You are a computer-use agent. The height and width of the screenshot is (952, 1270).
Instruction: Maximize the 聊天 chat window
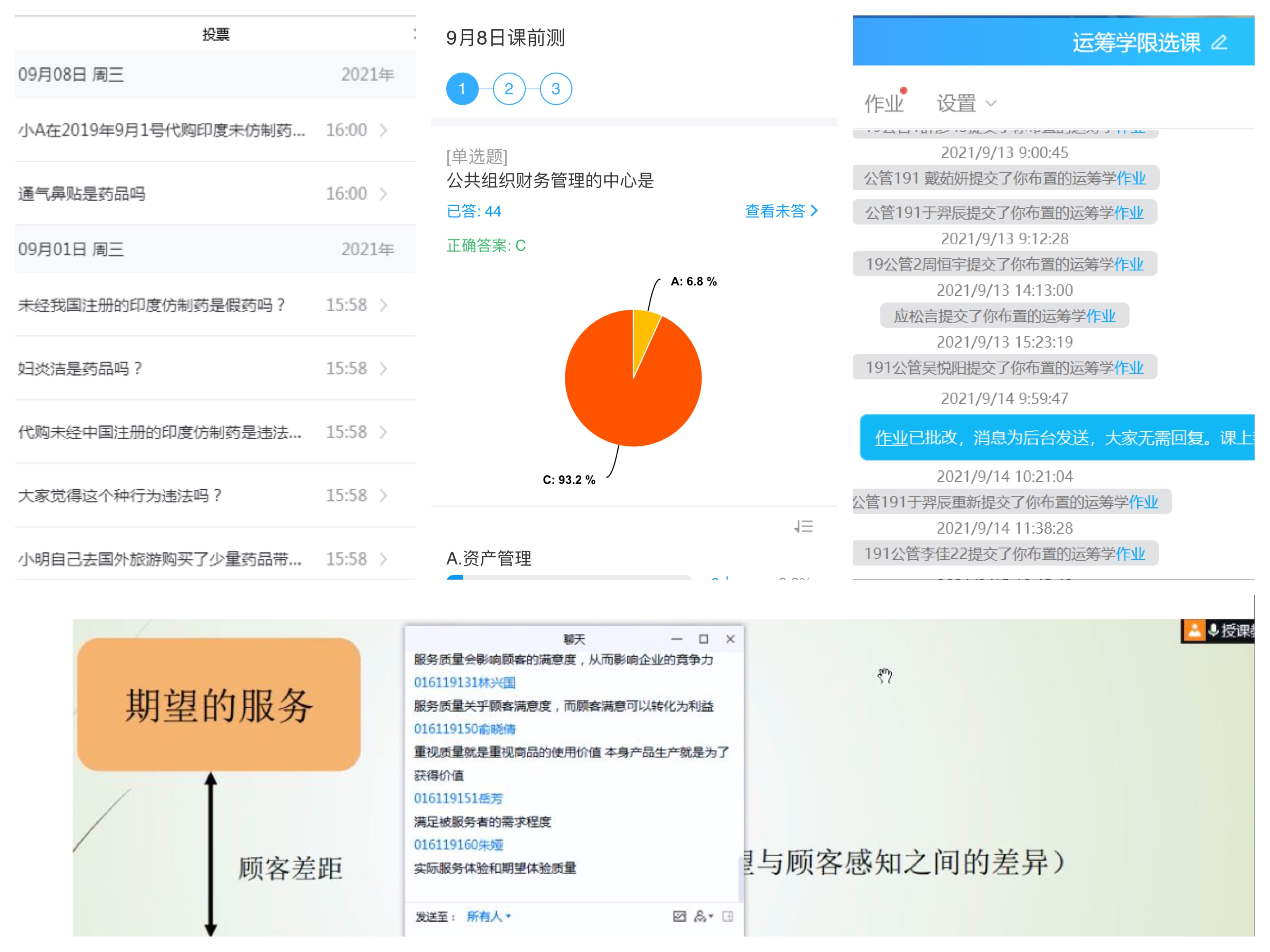point(703,639)
